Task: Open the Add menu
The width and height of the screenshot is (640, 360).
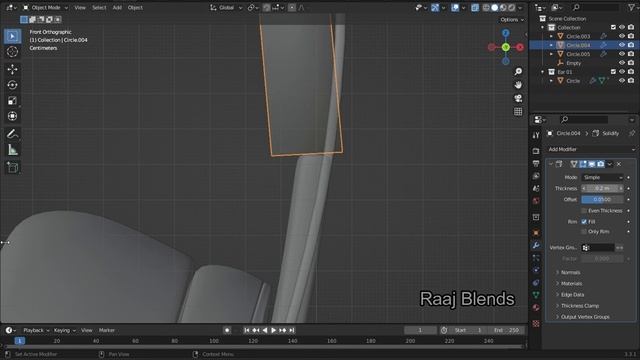Action: [117, 7]
